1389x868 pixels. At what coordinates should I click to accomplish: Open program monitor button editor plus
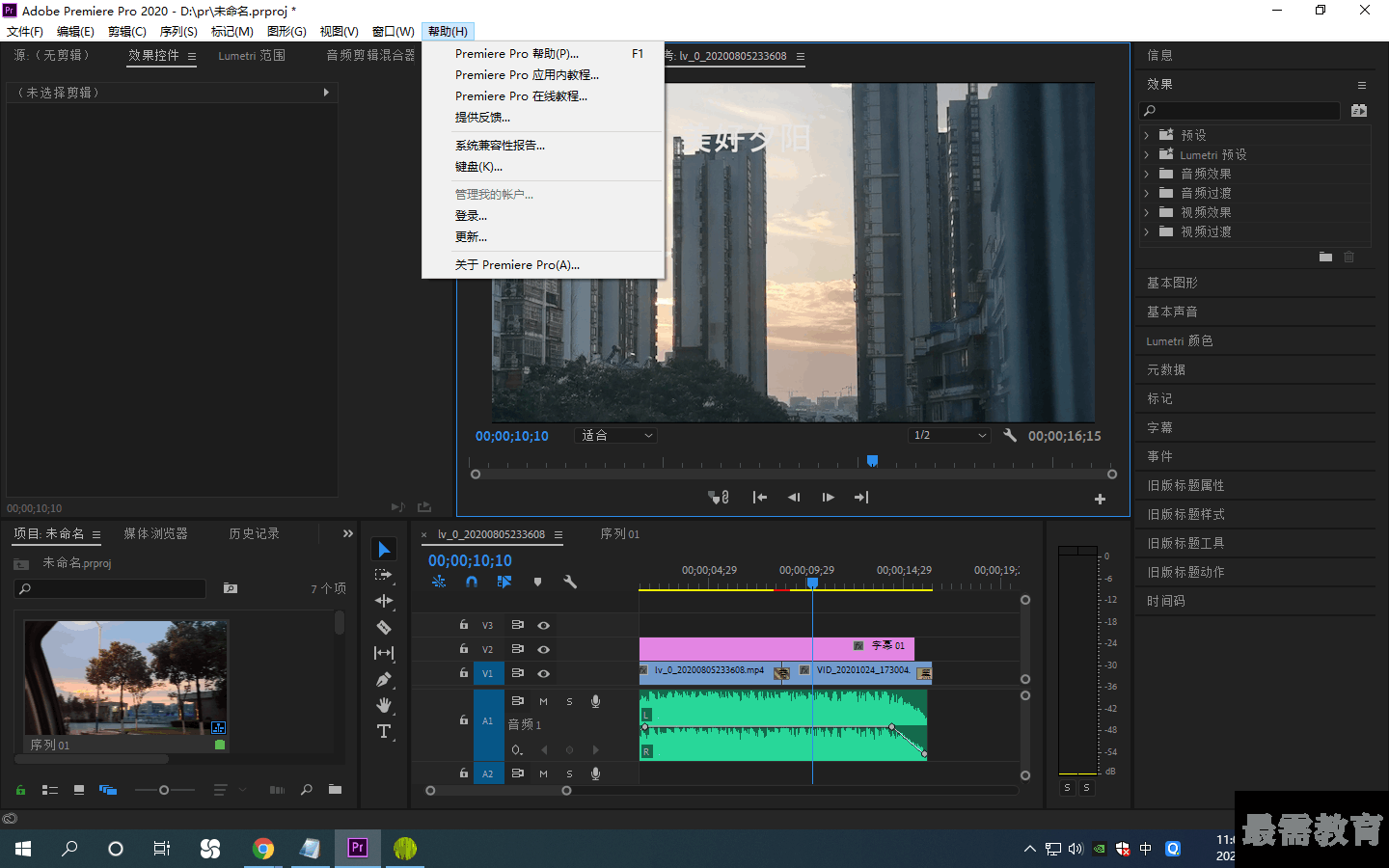(x=1100, y=499)
